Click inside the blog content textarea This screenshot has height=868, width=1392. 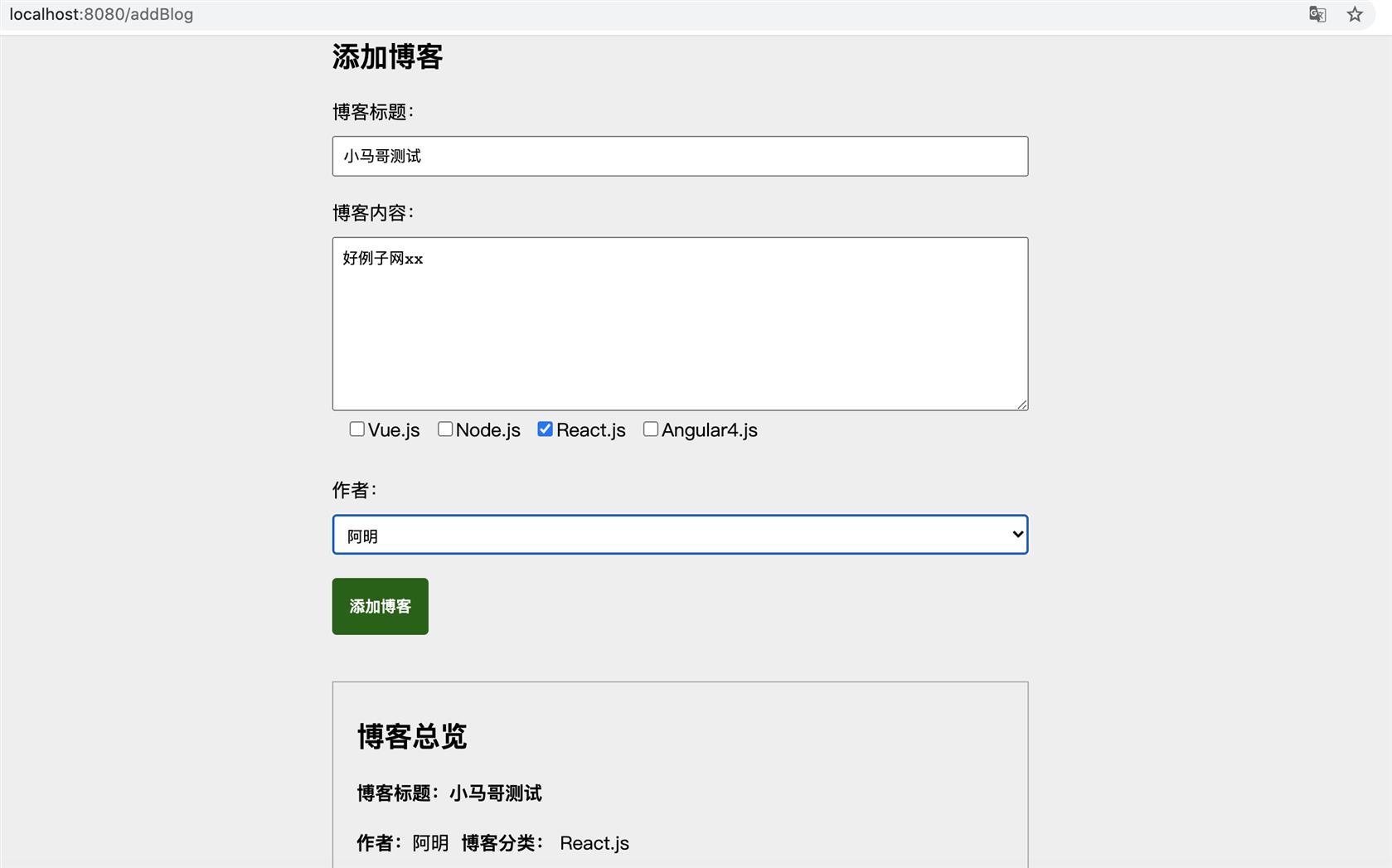pos(680,323)
